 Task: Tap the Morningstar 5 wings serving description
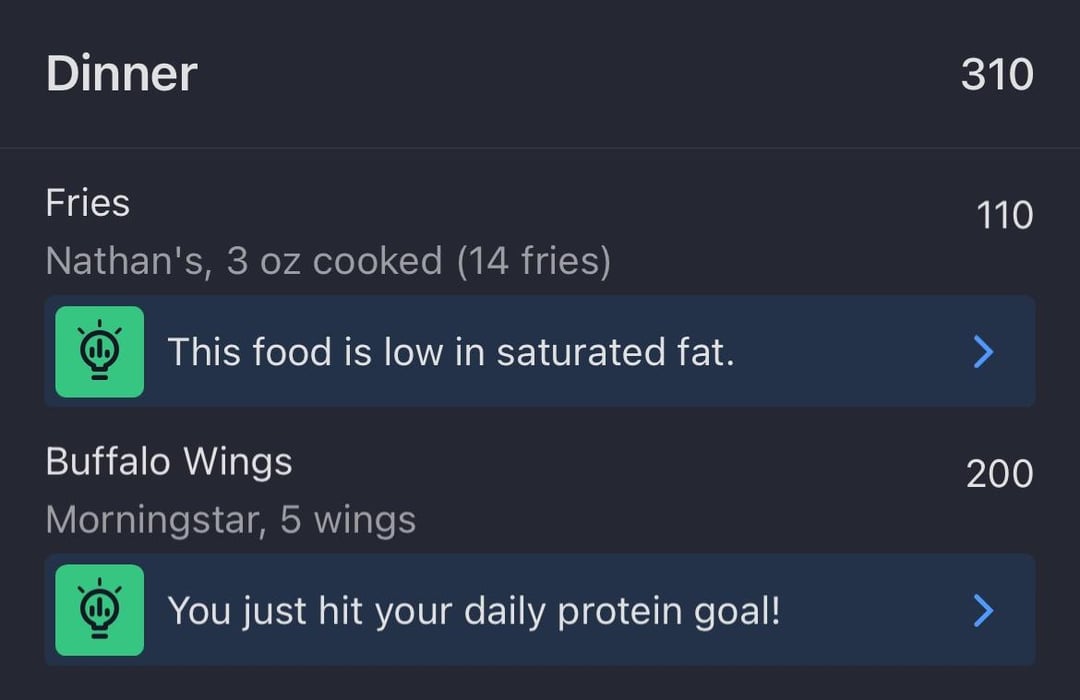coord(231,519)
